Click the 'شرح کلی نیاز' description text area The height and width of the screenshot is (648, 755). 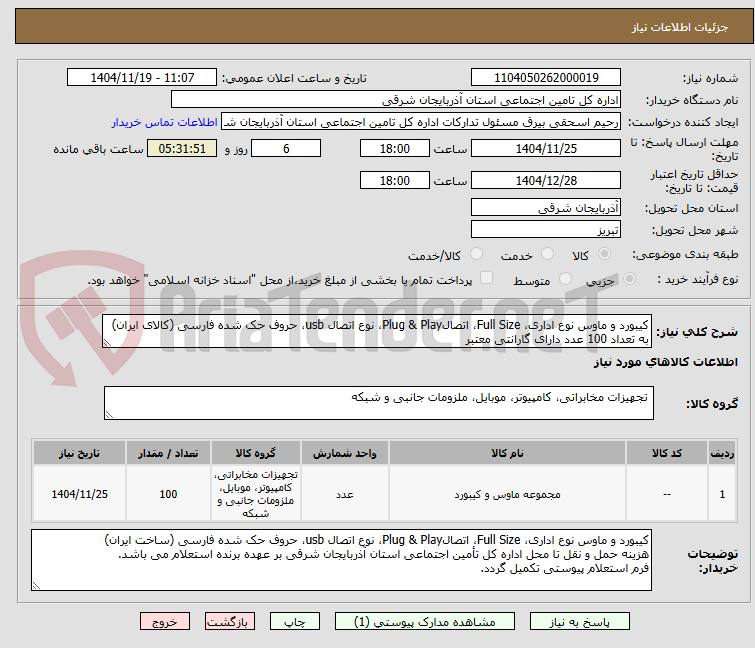click(377, 331)
